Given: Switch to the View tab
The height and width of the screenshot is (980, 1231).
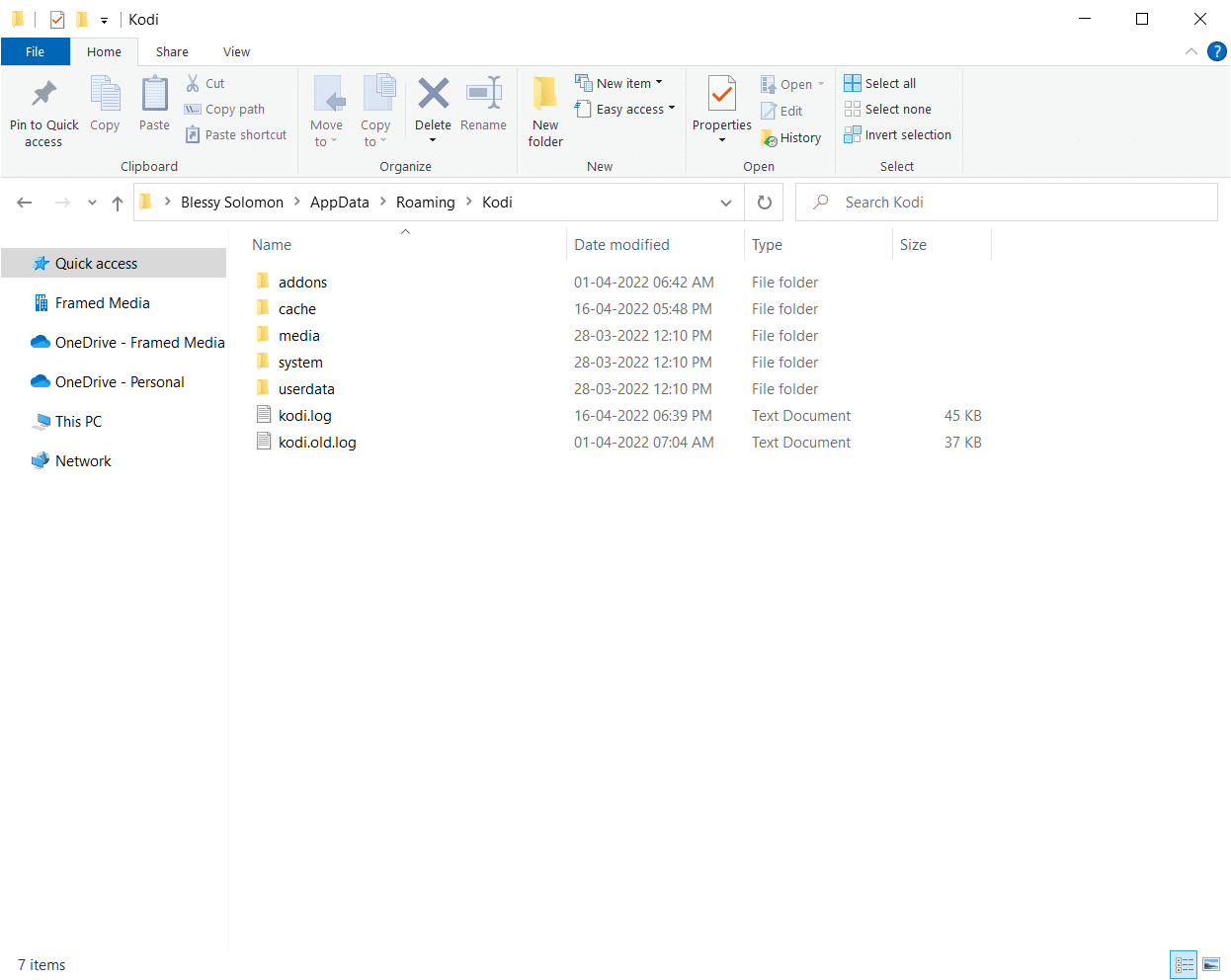Looking at the screenshot, I should [236, 51].
